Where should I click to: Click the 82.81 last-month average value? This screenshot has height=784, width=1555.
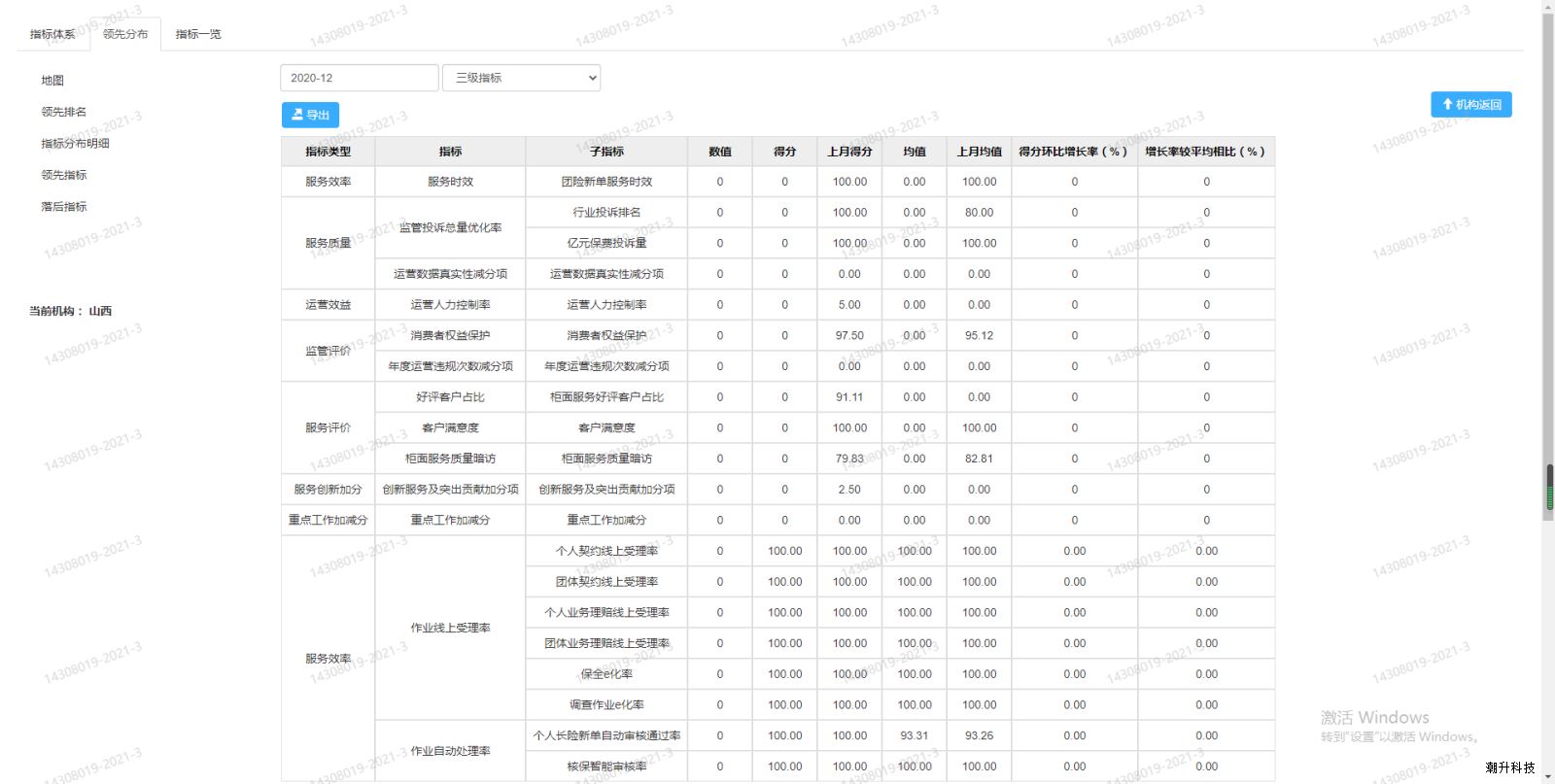(979, 459)
